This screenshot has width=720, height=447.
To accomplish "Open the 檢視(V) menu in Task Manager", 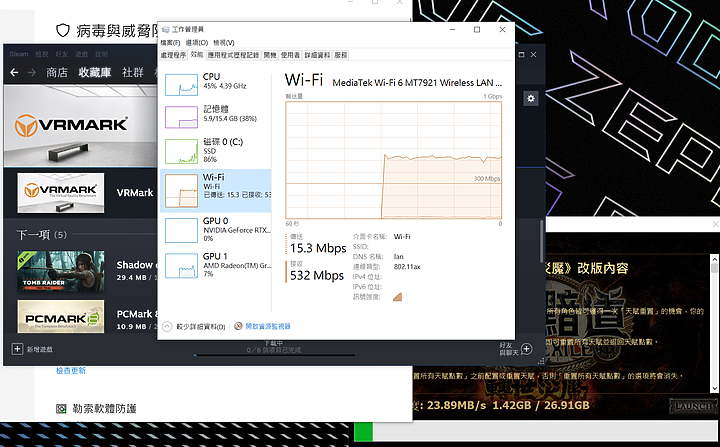I will [224, 43].
